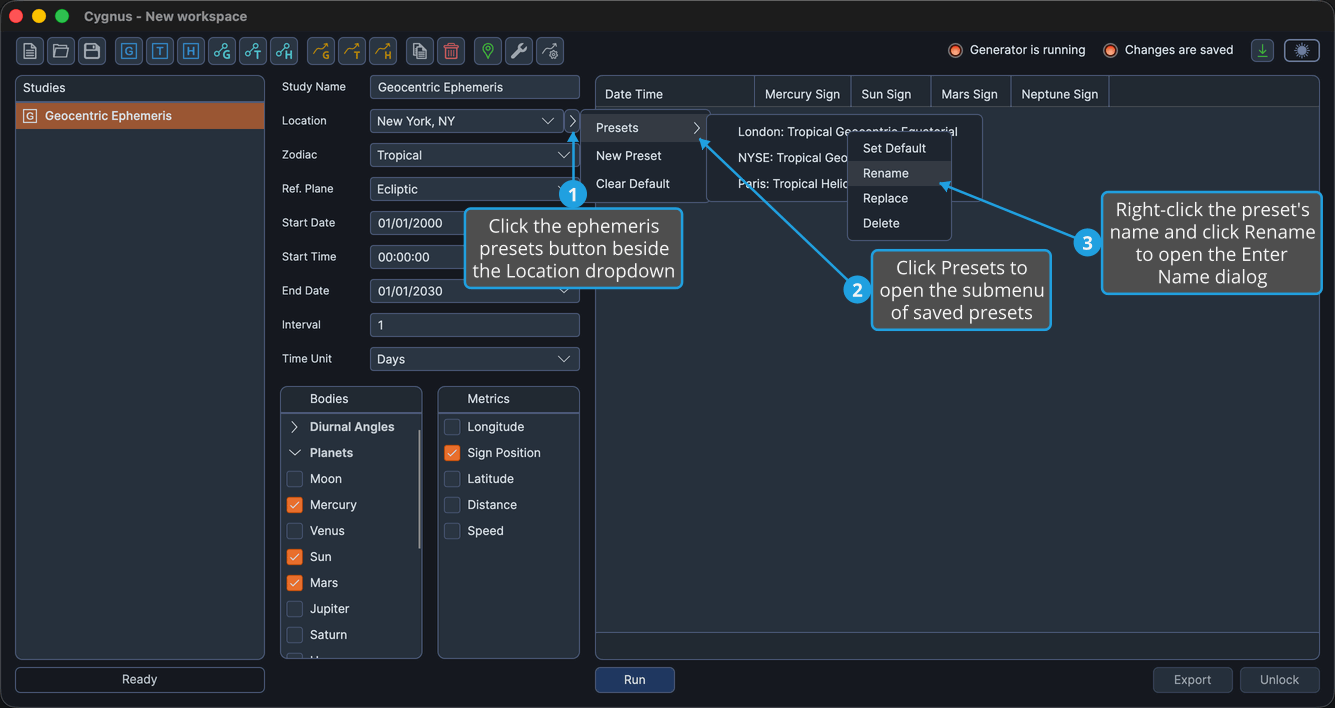Open the Ref. Plane dropdown showing Ecliptic
Screen dimensions: 1335x708
pos(475,189)
